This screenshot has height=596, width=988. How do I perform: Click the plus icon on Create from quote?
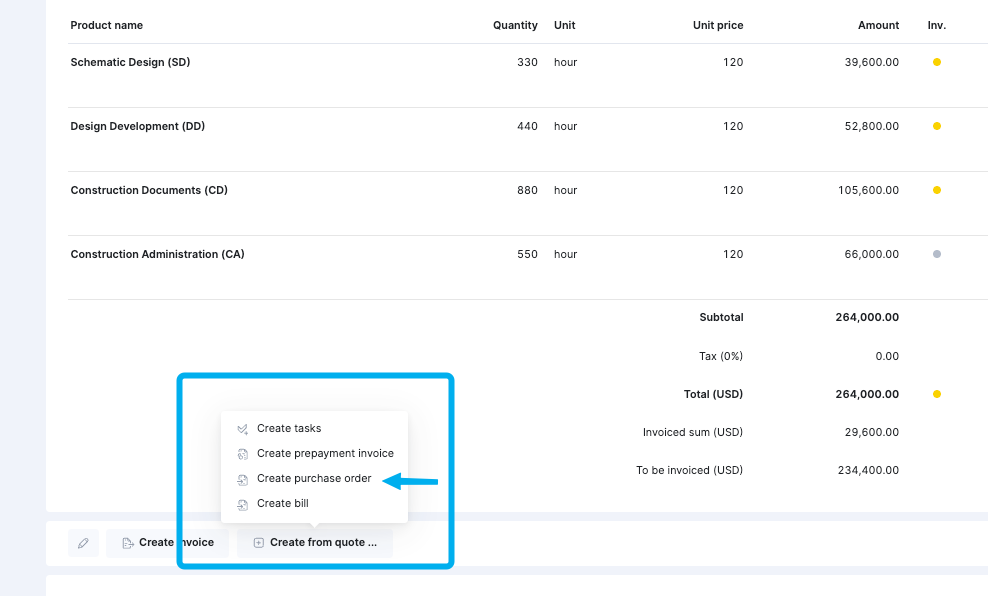pyautogui.click(x=258, y=542)
